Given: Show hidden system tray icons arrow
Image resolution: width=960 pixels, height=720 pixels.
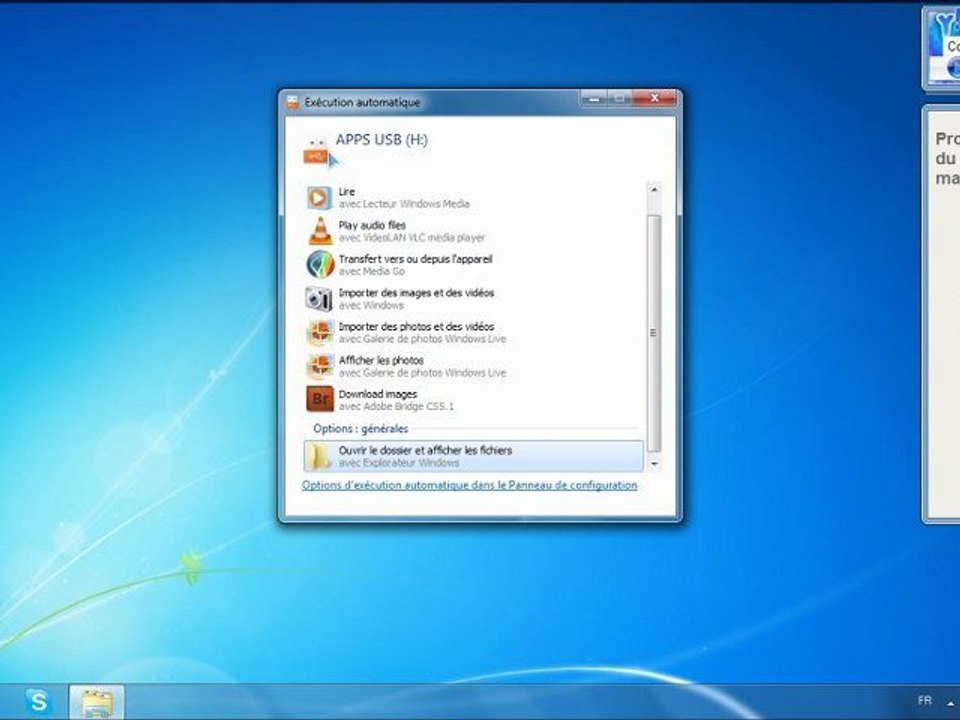Looking at the screenshot, I should (x=951, y=703).
